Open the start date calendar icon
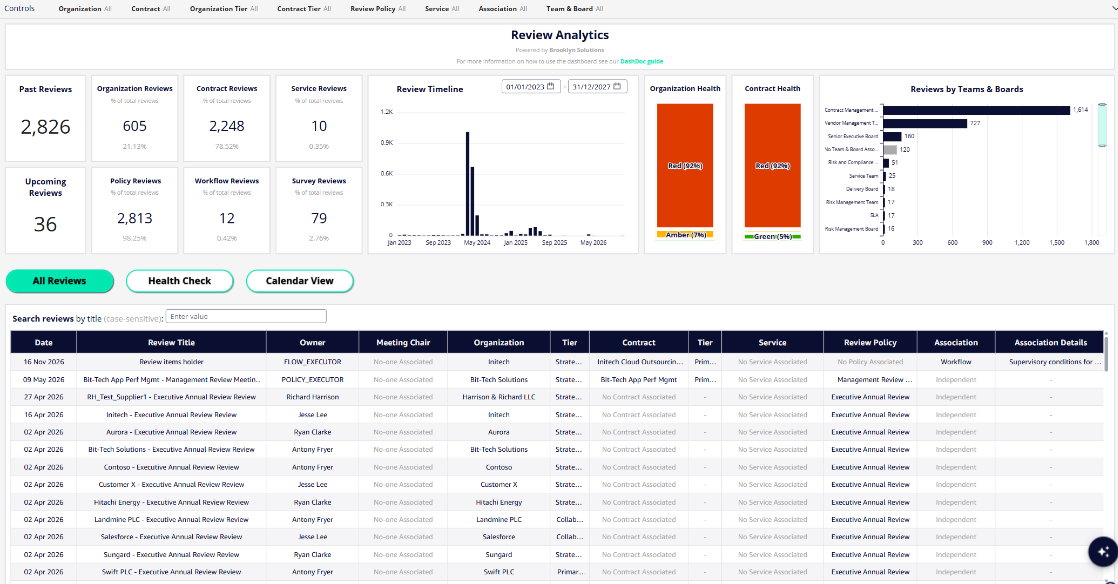Image resolution: width=1118 pixels, height=584 pixels. (x=551, y=87)
